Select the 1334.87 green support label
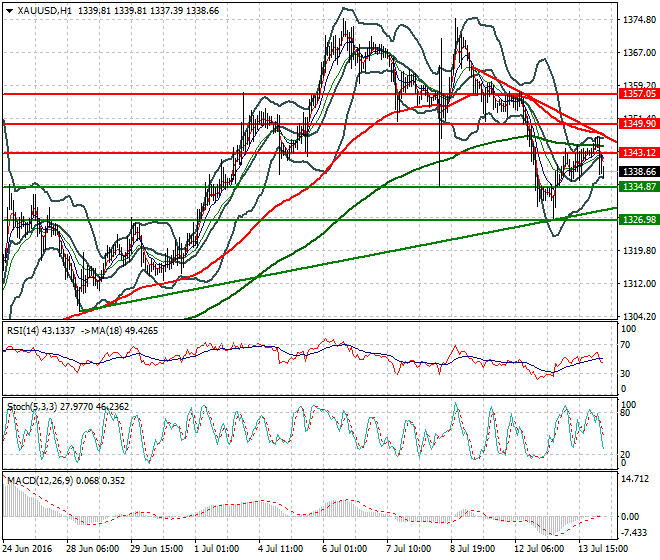The height and width of the screenshot is (560, 660). tap(639, 186)
